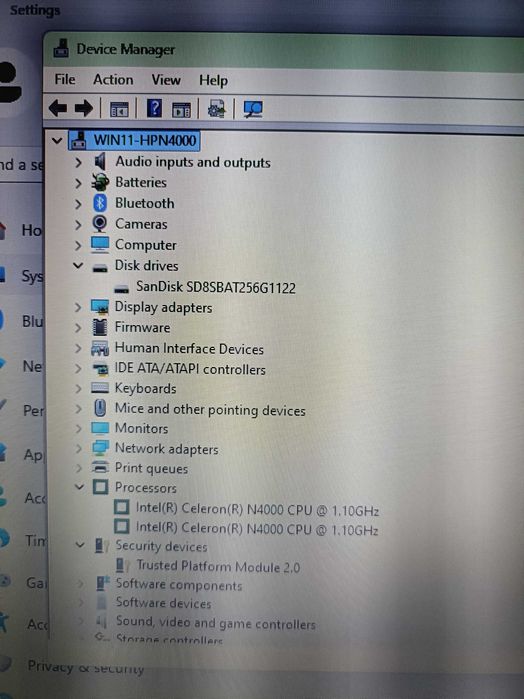This screenshot has height=699, width=524.
Task: Expand Audio inputs and outputs
Action: click(78, 162)
